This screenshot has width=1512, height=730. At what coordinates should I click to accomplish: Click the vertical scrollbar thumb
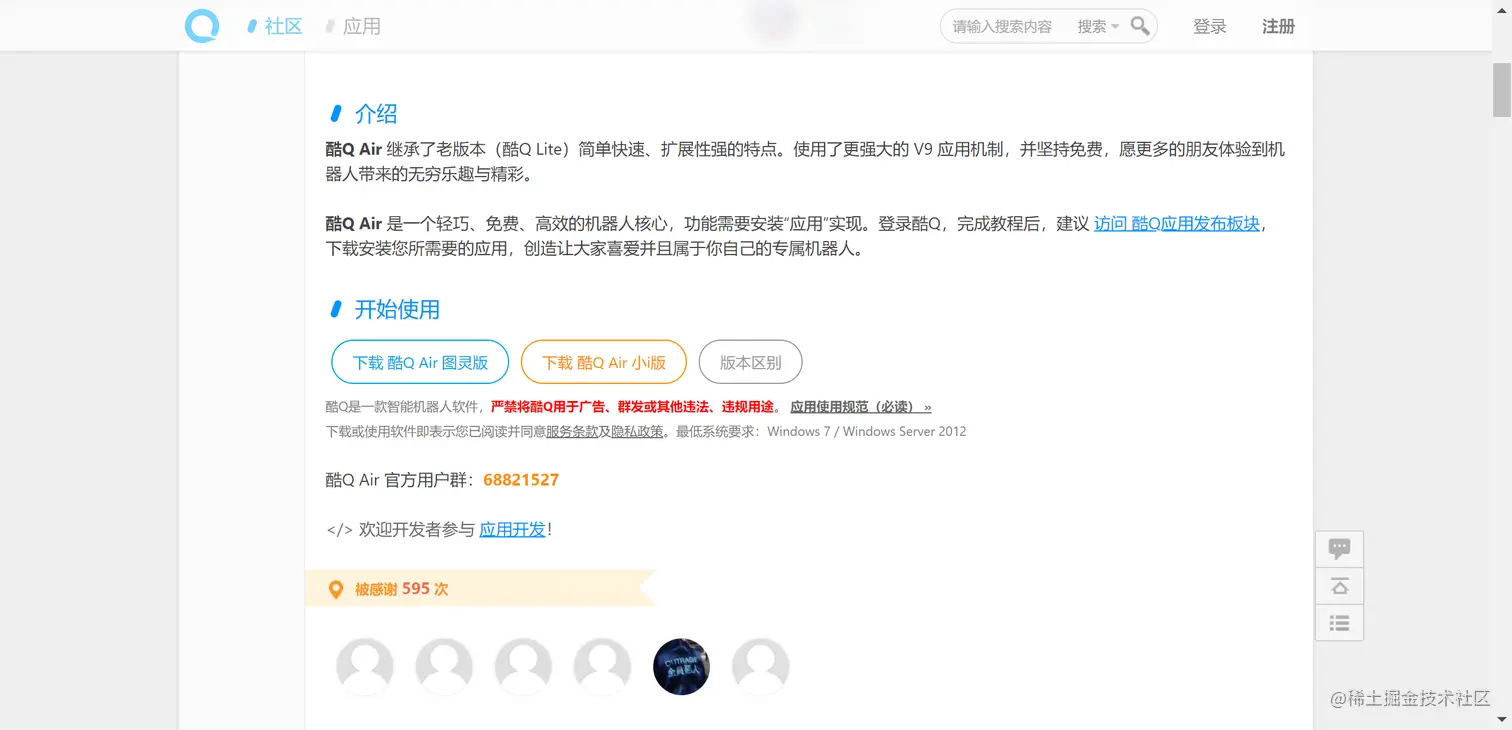[1502, 89]
